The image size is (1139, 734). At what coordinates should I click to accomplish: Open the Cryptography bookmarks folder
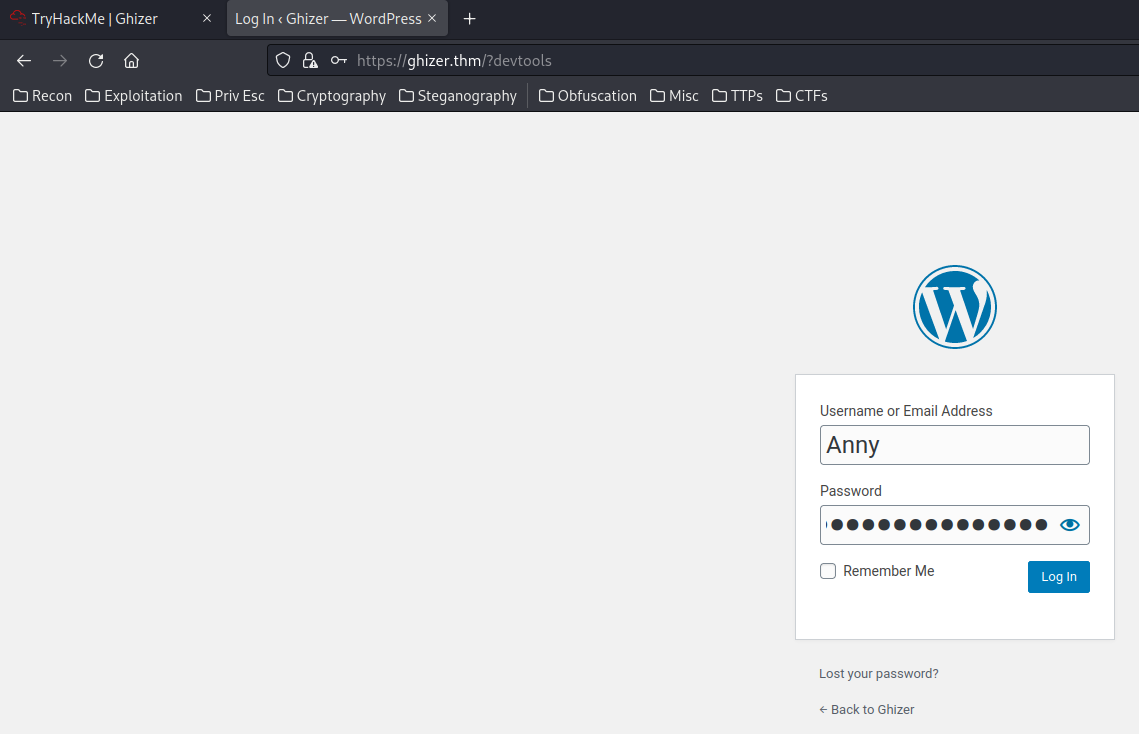click(332, 96)
